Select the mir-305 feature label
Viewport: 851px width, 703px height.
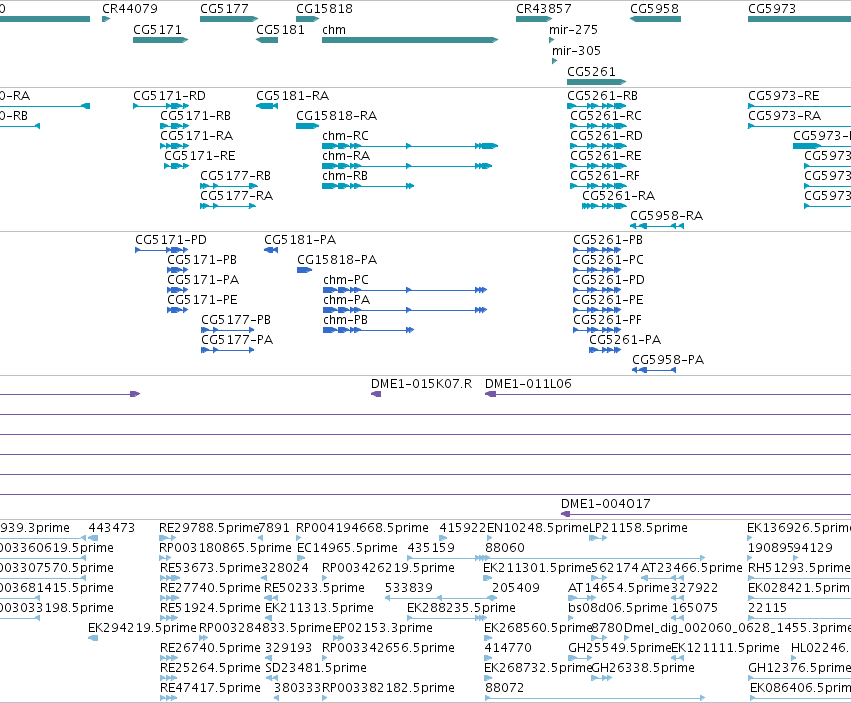[x=576, y=50]
